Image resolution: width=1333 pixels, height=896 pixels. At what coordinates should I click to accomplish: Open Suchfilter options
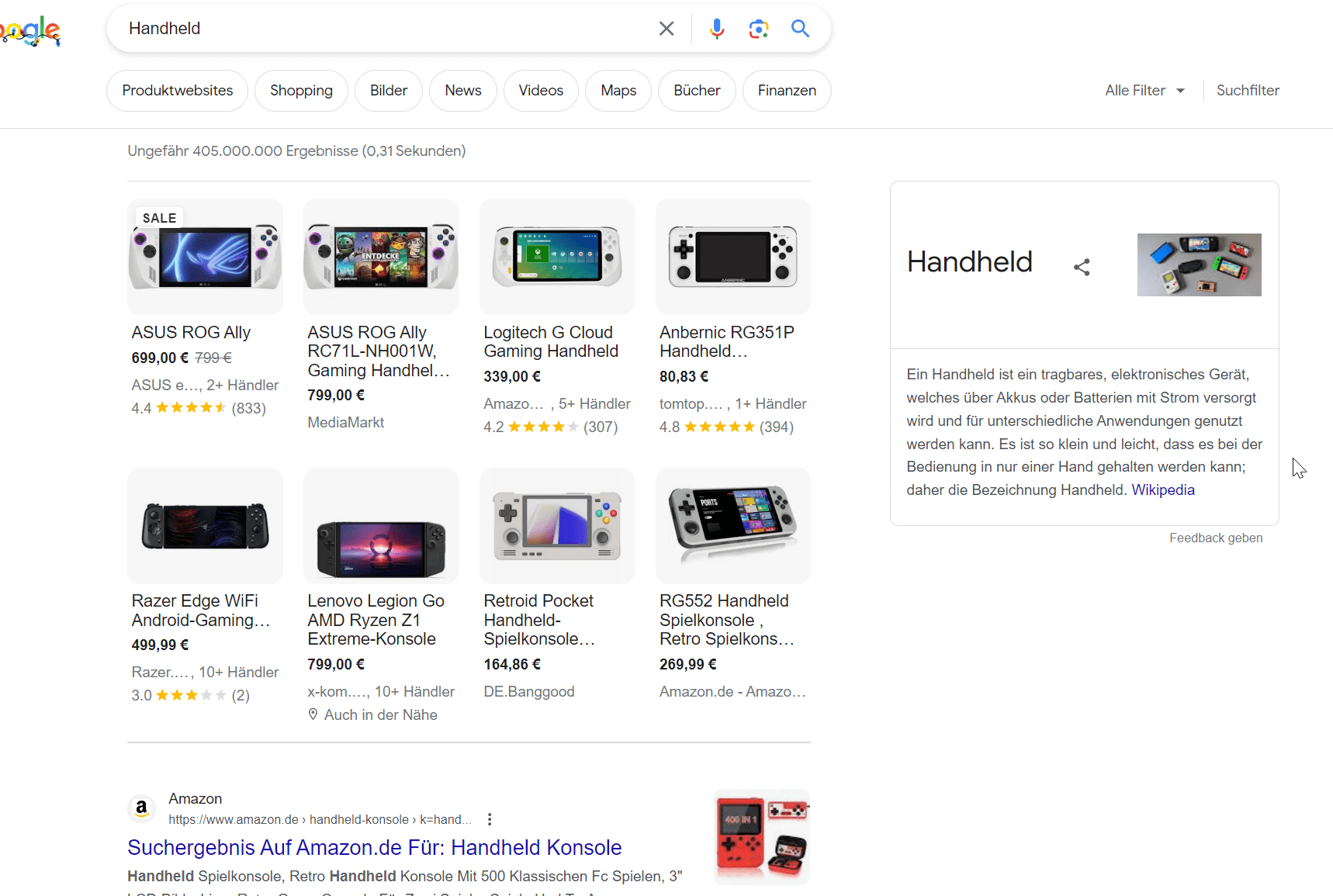coord(1248,91)
